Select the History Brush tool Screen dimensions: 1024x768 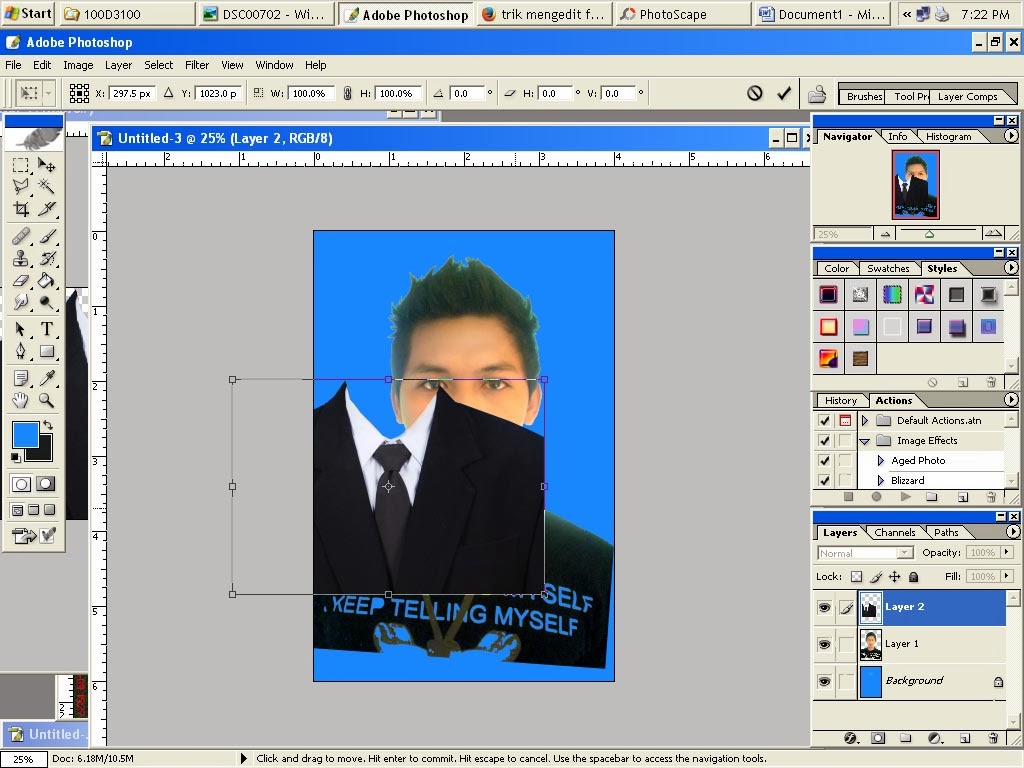(x=46, y=258)
